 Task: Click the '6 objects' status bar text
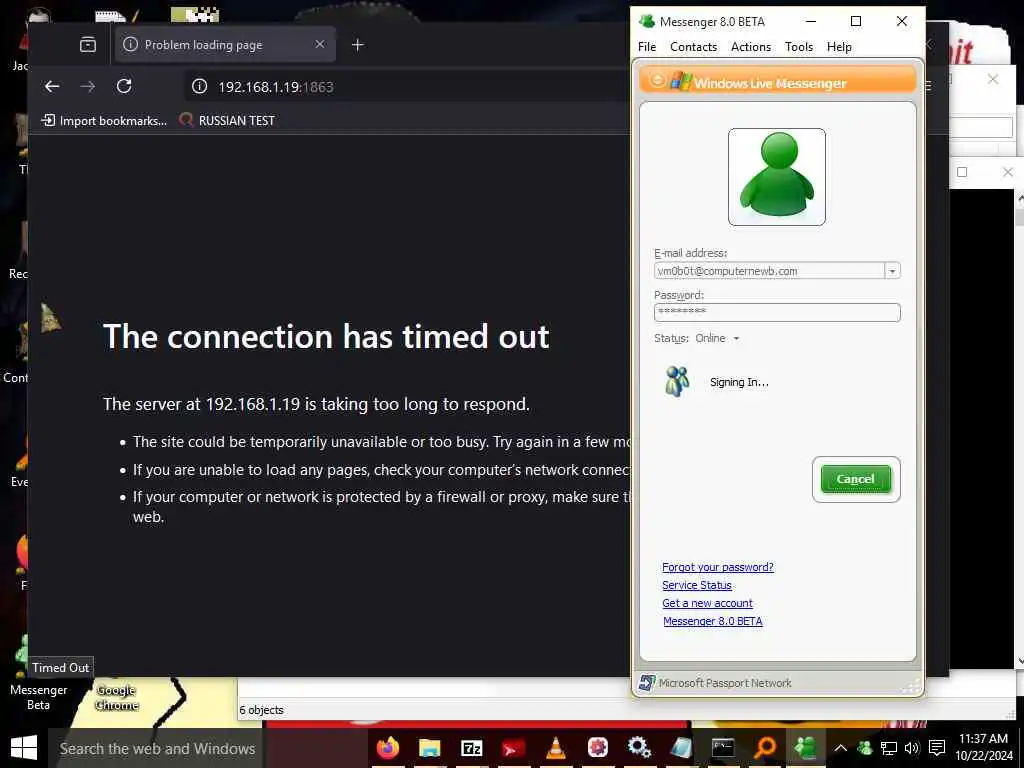click(261, 710)
